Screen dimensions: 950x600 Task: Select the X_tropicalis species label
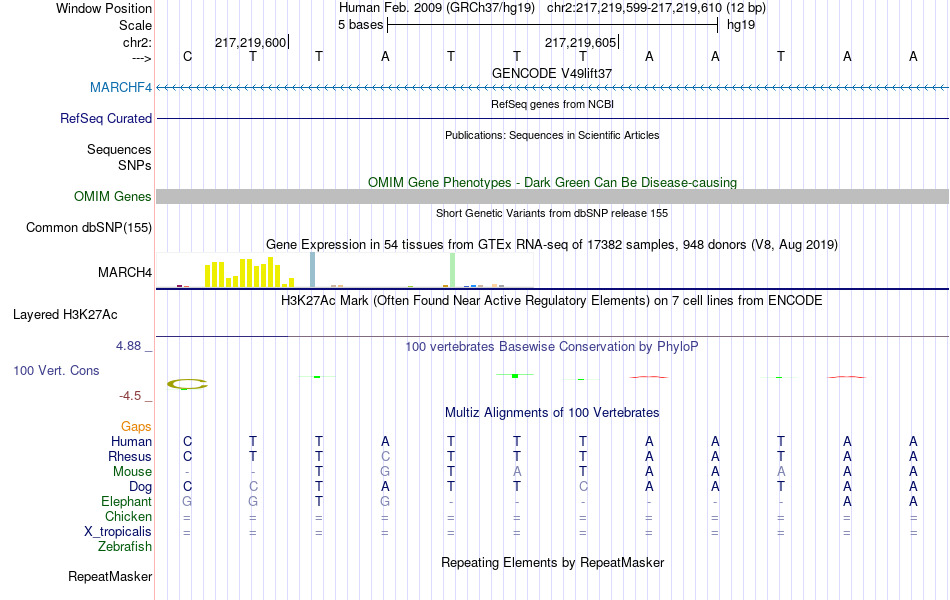118,532
